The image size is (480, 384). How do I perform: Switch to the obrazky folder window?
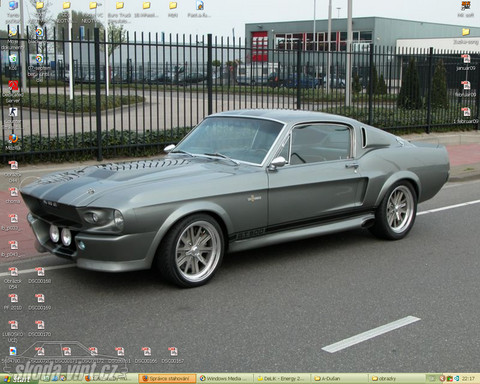coord(397,379)
